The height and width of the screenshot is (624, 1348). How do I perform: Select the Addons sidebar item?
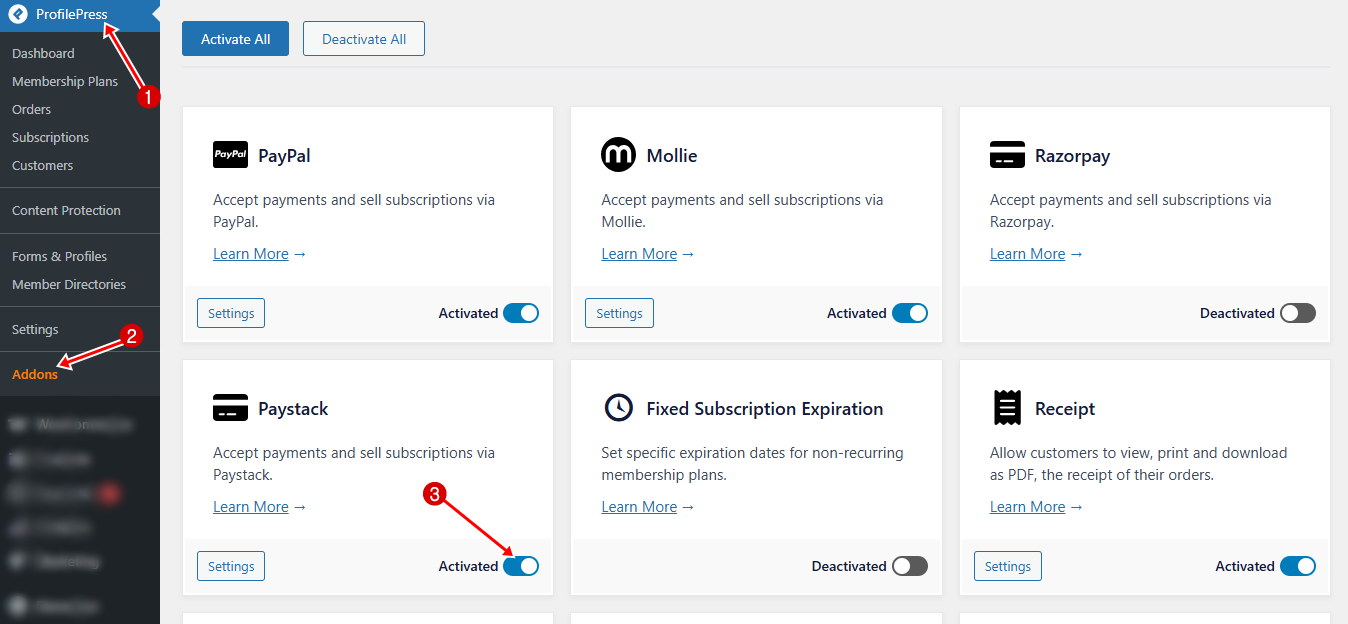pyautogui.click(x=35, y=374)
